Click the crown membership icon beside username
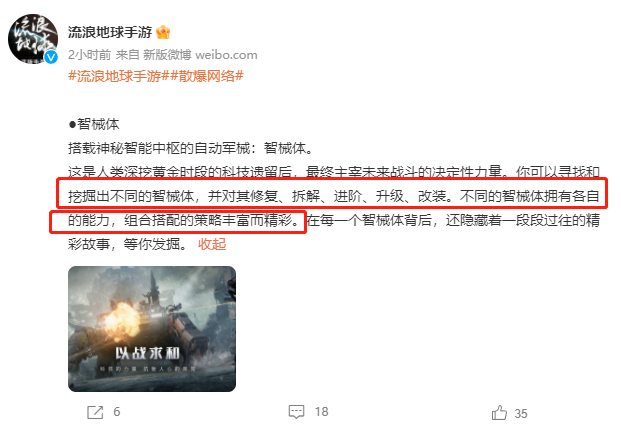622x431 pixels. 163,32
